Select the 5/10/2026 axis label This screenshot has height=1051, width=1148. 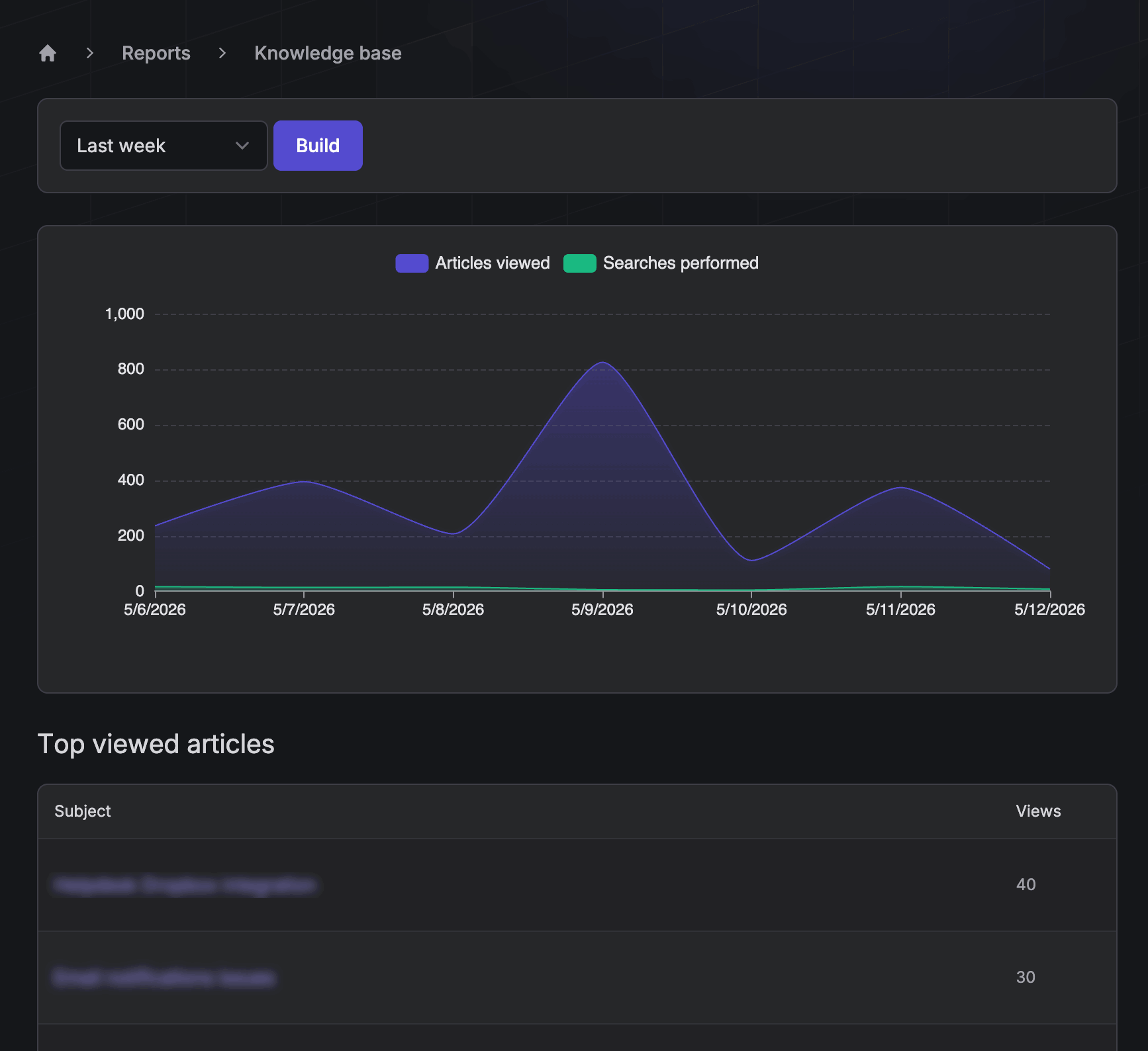[x=751, y=610]
